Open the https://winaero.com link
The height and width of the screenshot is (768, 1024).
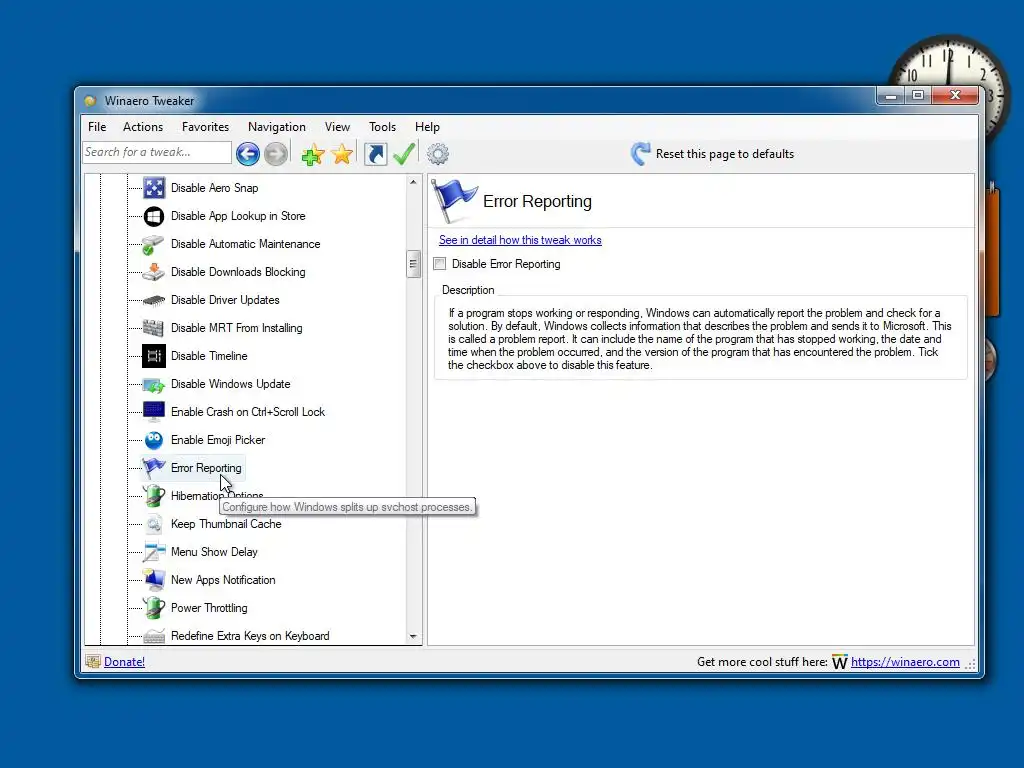click(x=905, y=662)
